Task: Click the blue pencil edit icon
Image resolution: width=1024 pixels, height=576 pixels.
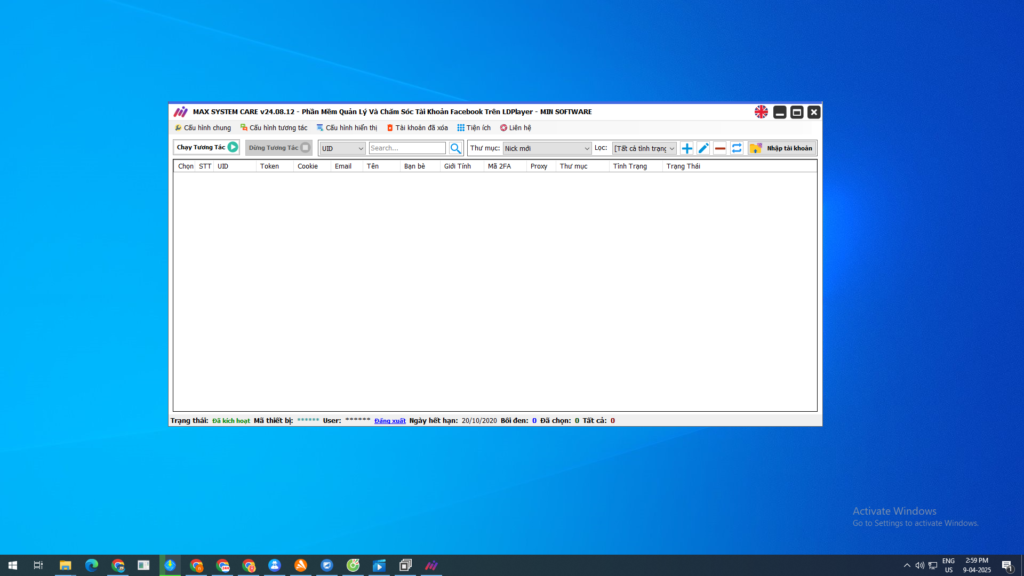Action: click(701, 147)
